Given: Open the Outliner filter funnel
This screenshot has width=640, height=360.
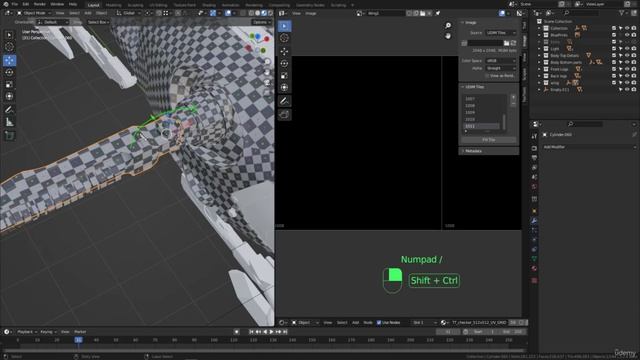Looking at the screenshot, I should [x=622, y=13].
